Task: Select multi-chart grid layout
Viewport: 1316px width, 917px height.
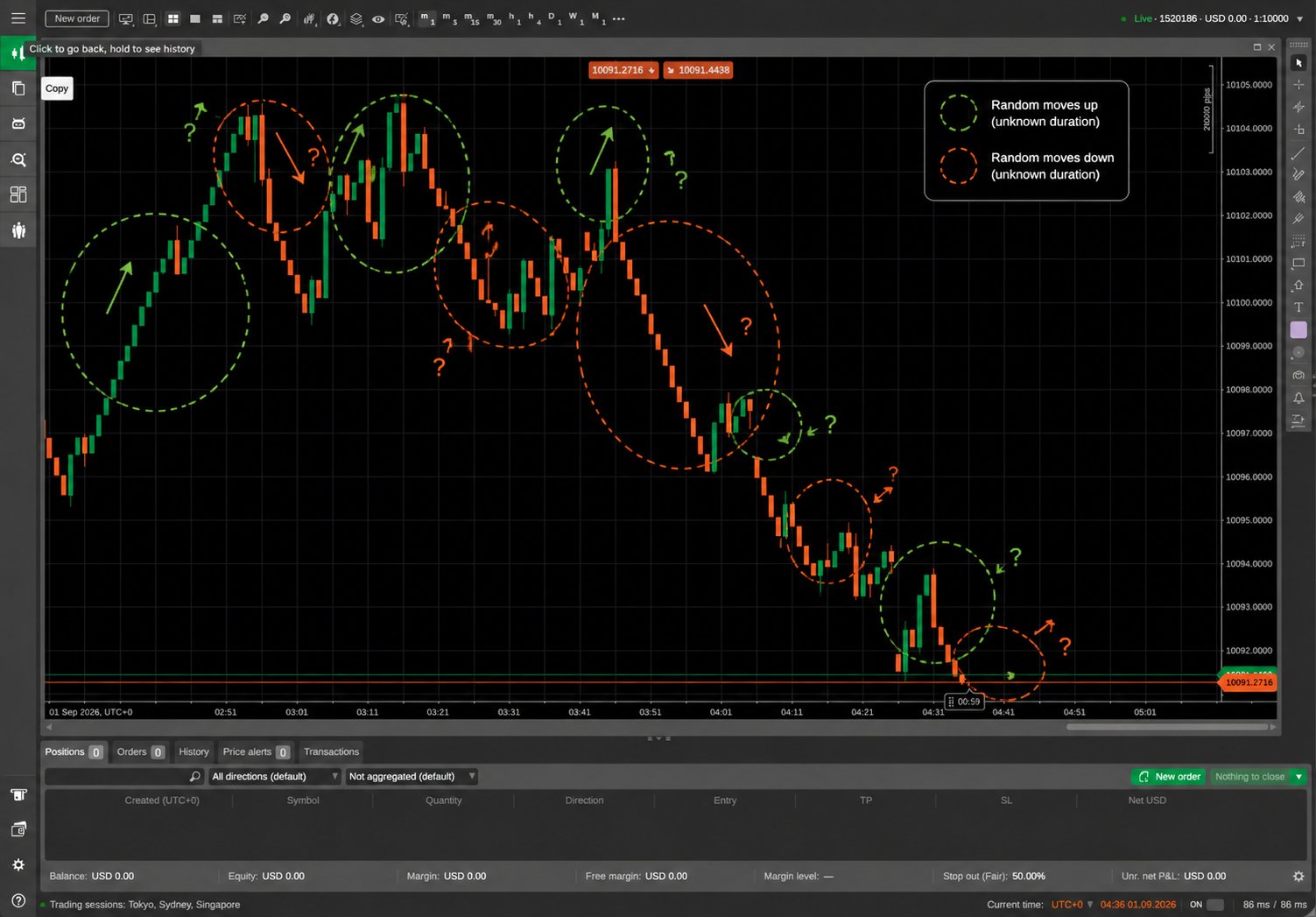Action: (x=173, y=18)
